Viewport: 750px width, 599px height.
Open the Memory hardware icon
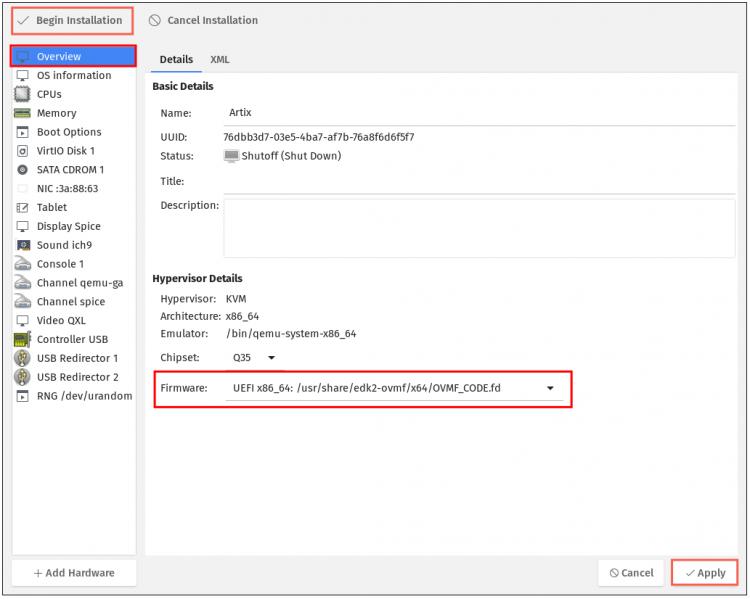[x=22, y=113]
